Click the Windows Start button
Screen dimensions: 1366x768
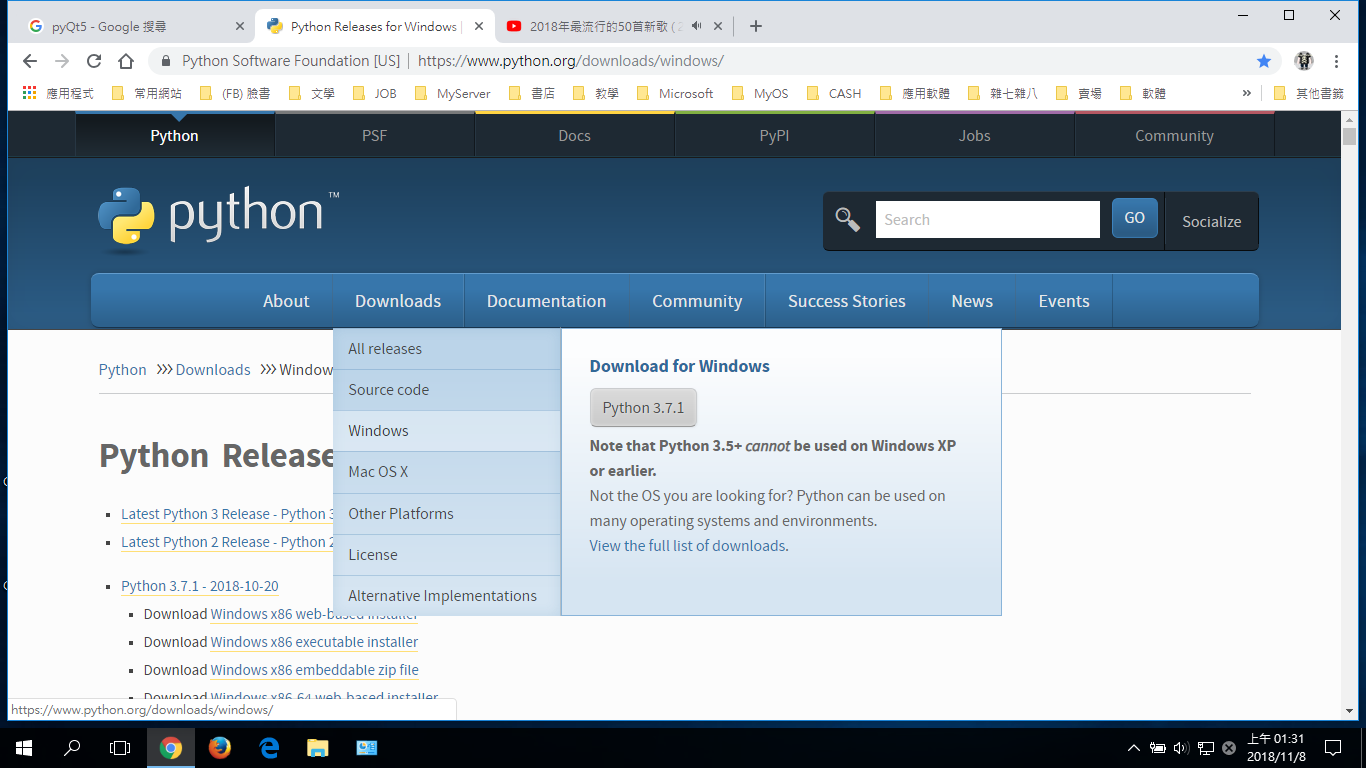24,747
